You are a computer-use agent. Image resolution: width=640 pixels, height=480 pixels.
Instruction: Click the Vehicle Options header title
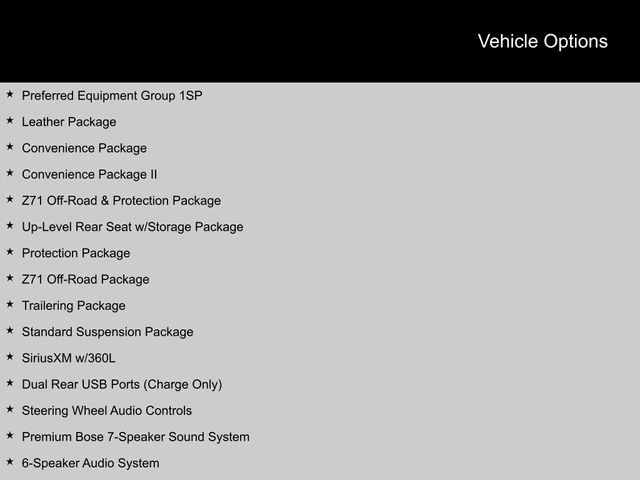coord(542,41)
